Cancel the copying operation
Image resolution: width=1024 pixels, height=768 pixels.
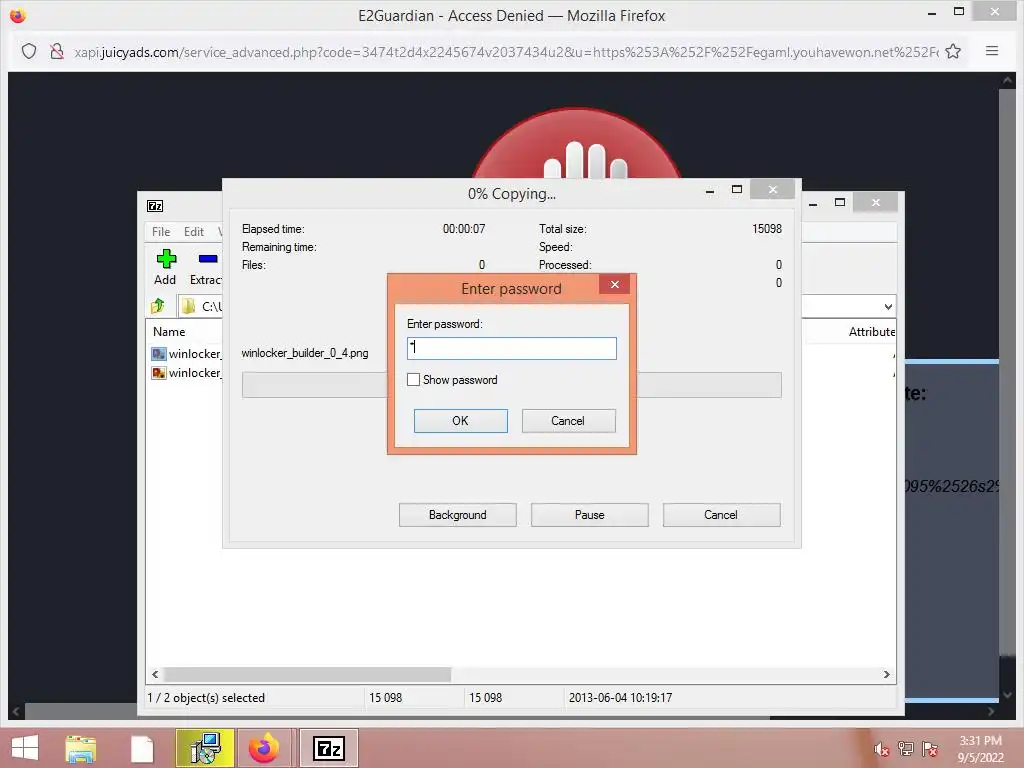(x=721, y=515)
